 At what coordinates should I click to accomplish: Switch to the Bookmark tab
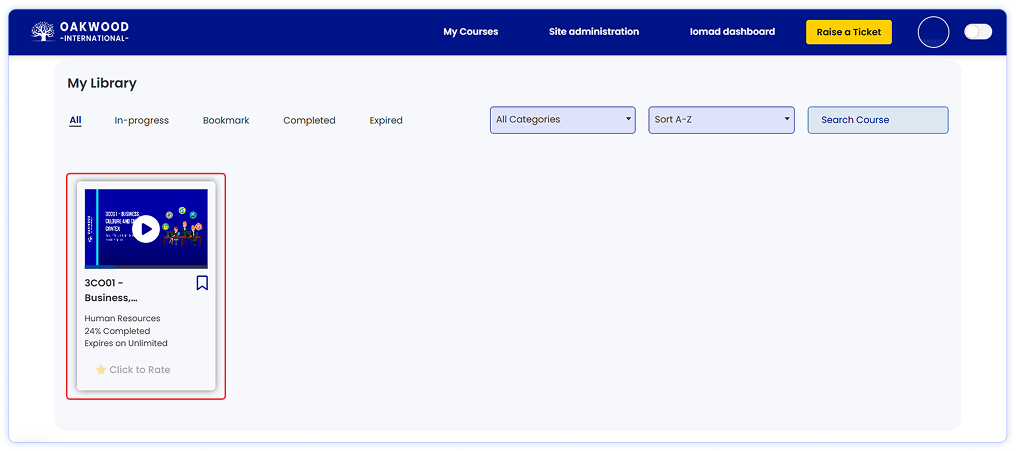[226, 121]
